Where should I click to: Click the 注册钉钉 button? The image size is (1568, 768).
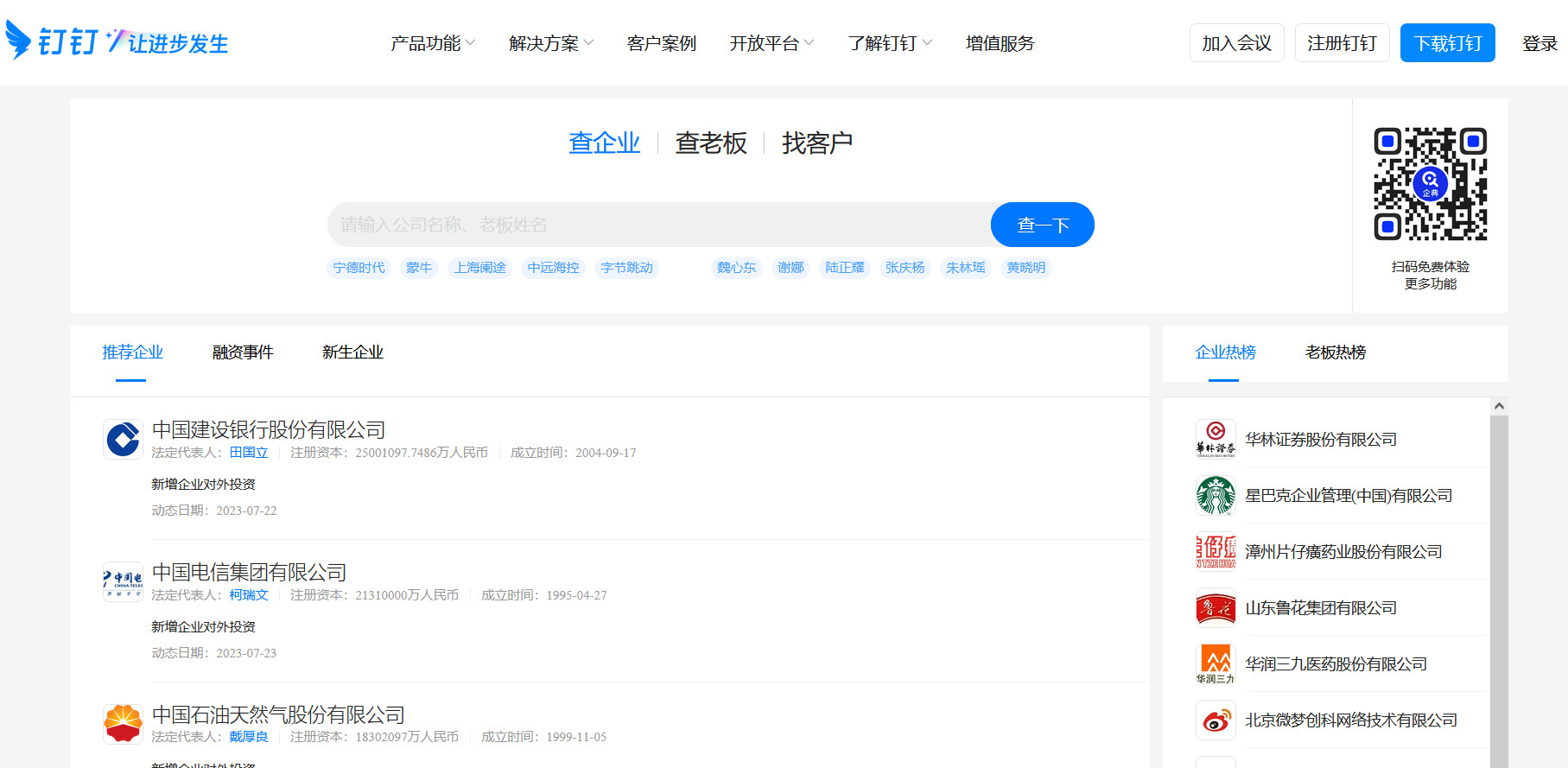[1343, 43]
